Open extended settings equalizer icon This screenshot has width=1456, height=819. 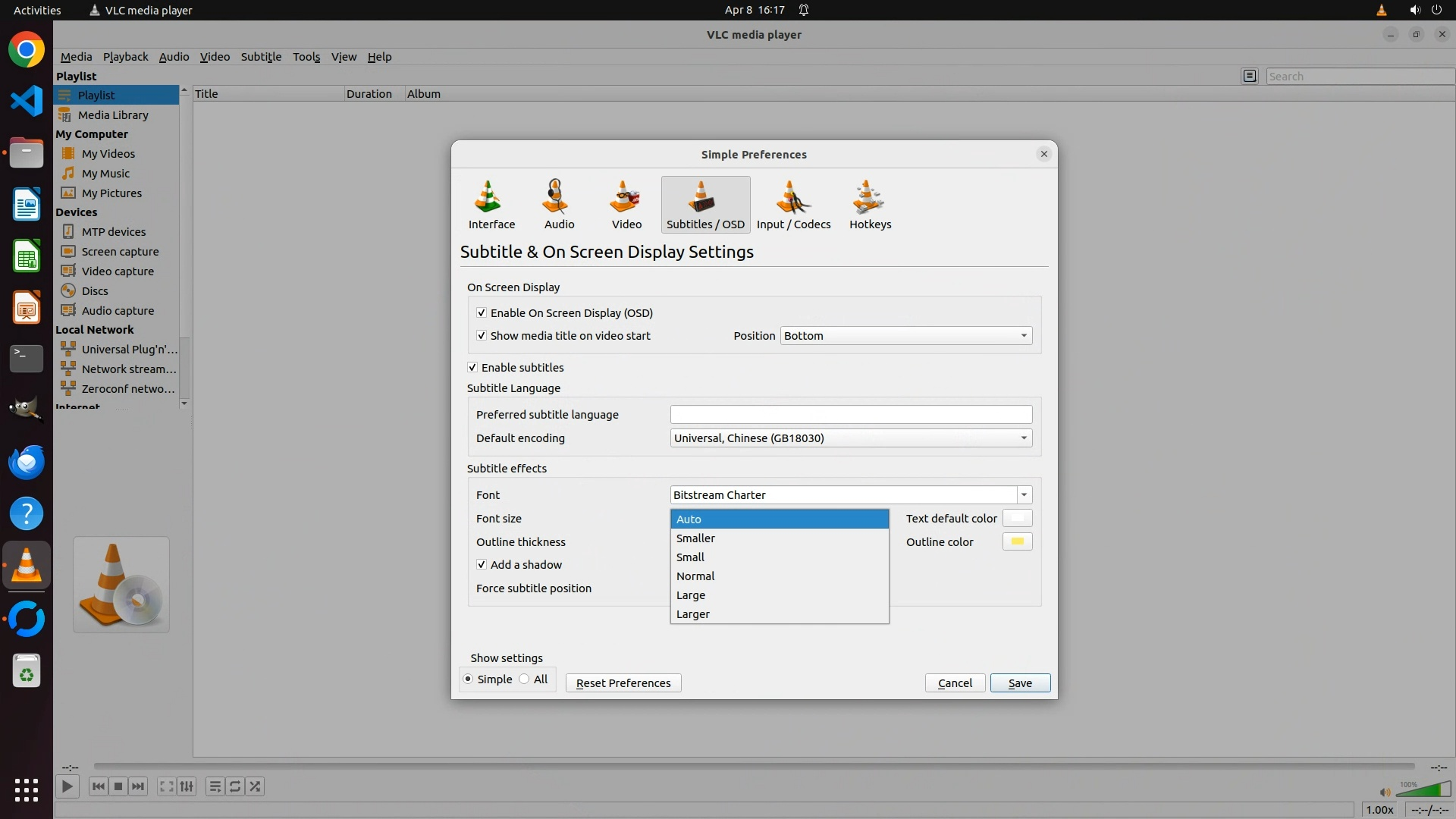point(187,786)
